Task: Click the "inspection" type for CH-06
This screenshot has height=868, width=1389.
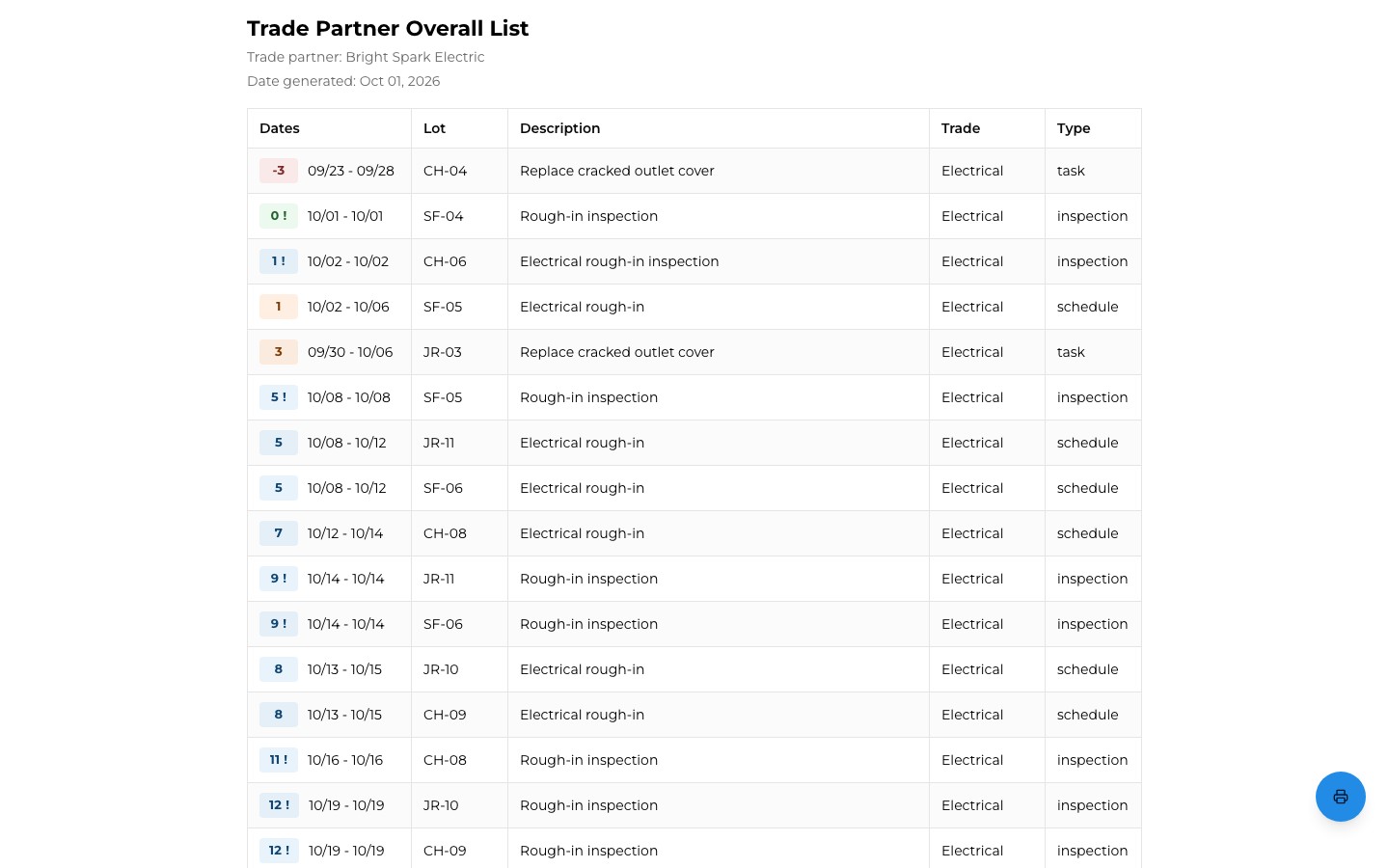Action: [x=1092, y=261]
